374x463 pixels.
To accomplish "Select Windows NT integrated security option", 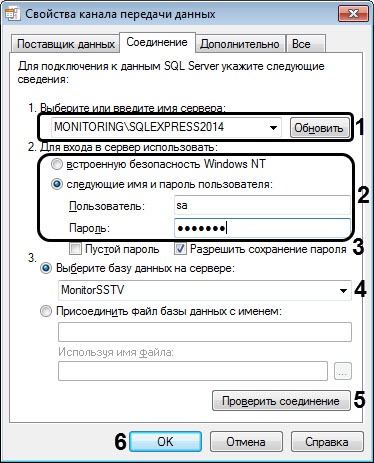I will tap(57, 164).
